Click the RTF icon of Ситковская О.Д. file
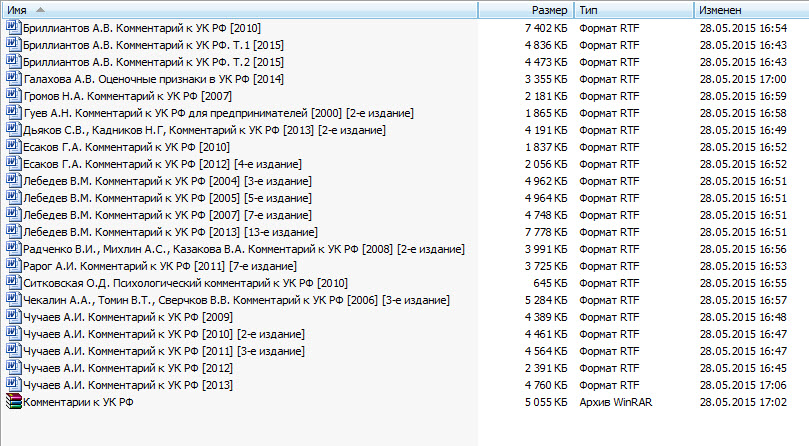 click(13, 283)
